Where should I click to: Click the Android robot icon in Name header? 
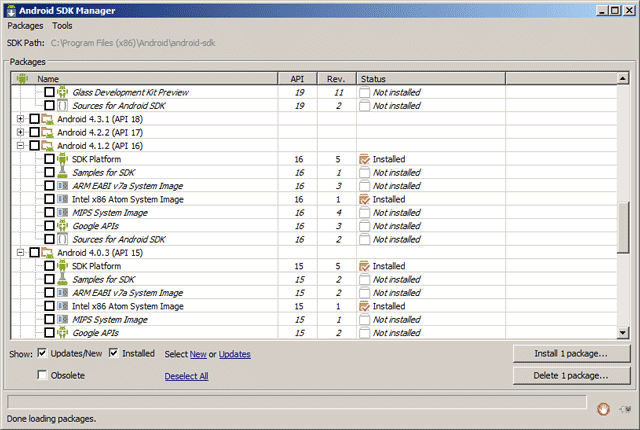pyautogui.click(x=22, y=78)
